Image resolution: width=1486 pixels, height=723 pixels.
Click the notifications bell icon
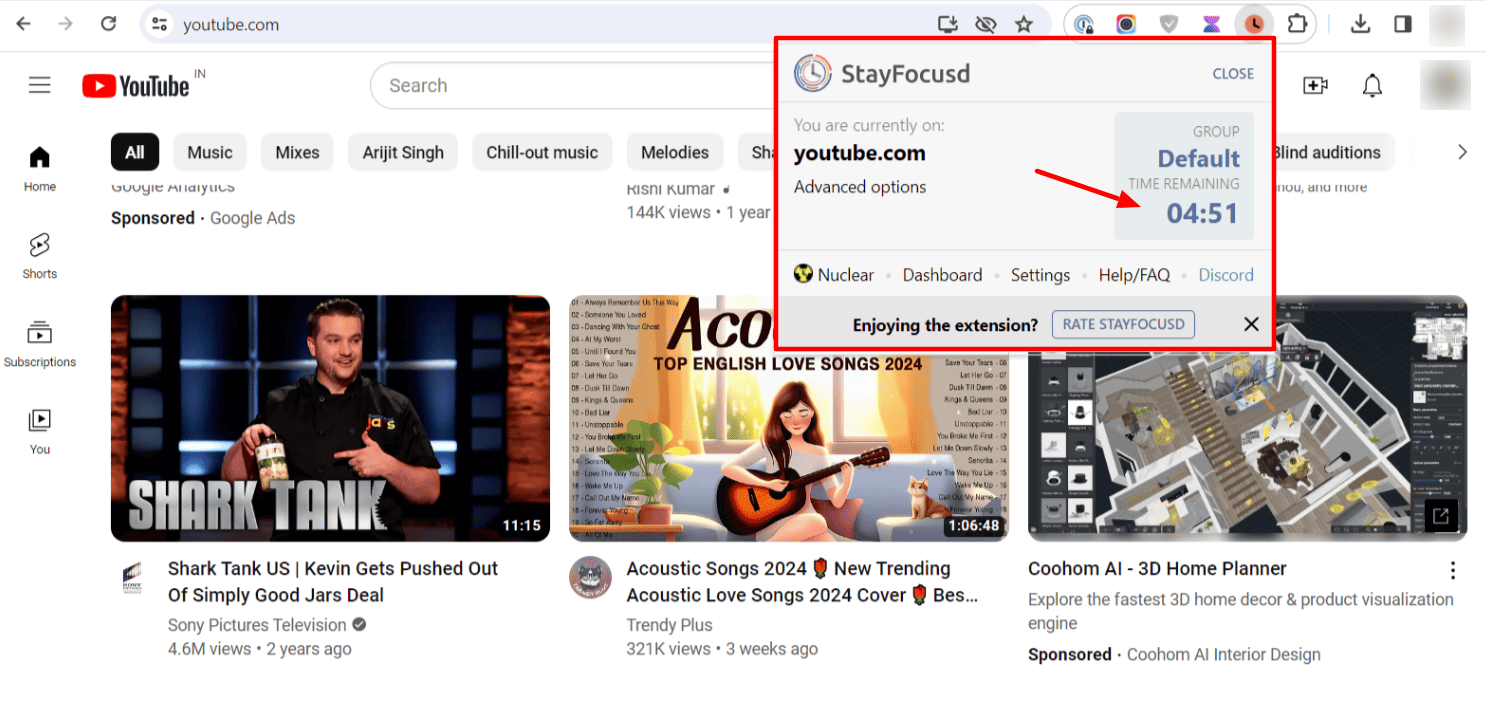[1372, 86]
